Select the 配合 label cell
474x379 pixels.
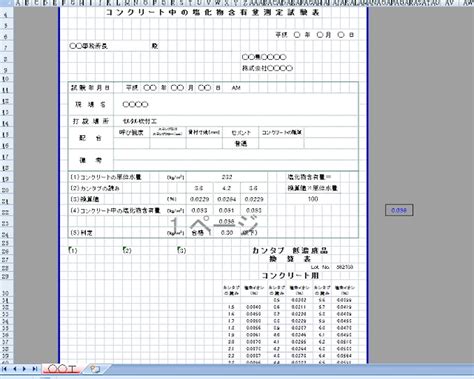click(91, 138)
